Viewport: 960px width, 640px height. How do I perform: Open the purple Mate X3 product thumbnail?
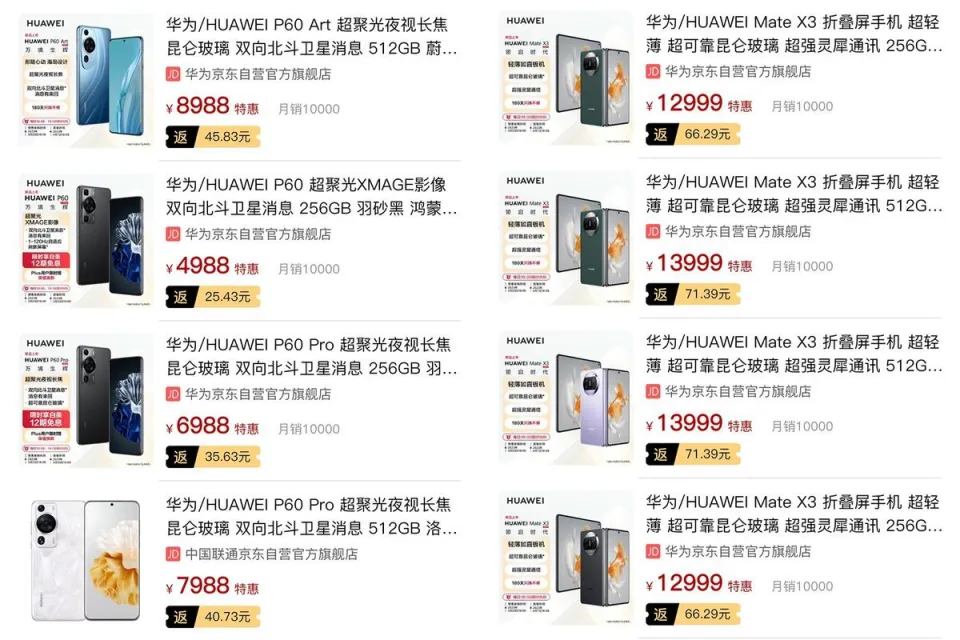pos(566,398)
